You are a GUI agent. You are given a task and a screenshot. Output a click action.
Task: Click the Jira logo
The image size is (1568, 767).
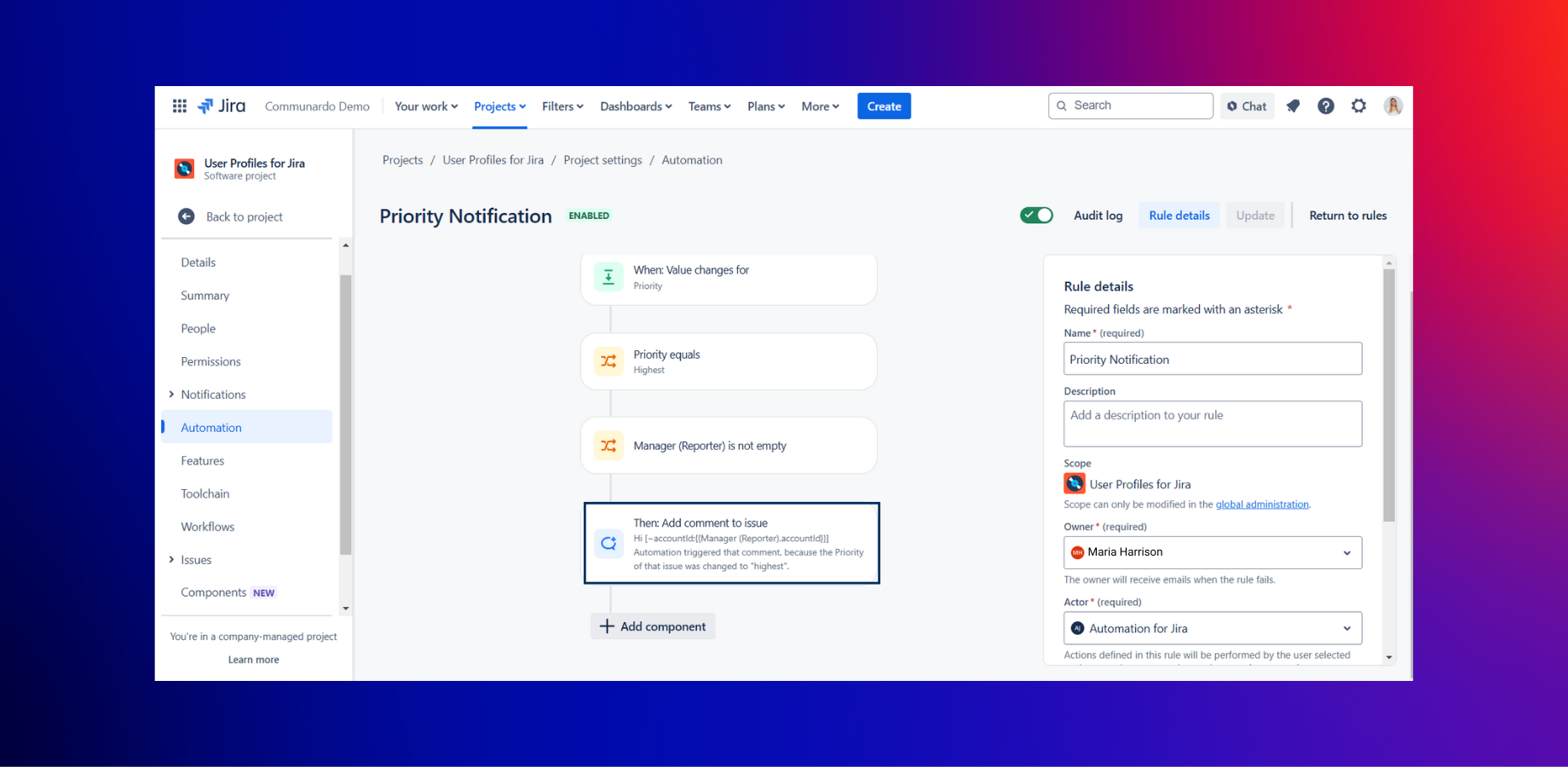coord(222,106)
